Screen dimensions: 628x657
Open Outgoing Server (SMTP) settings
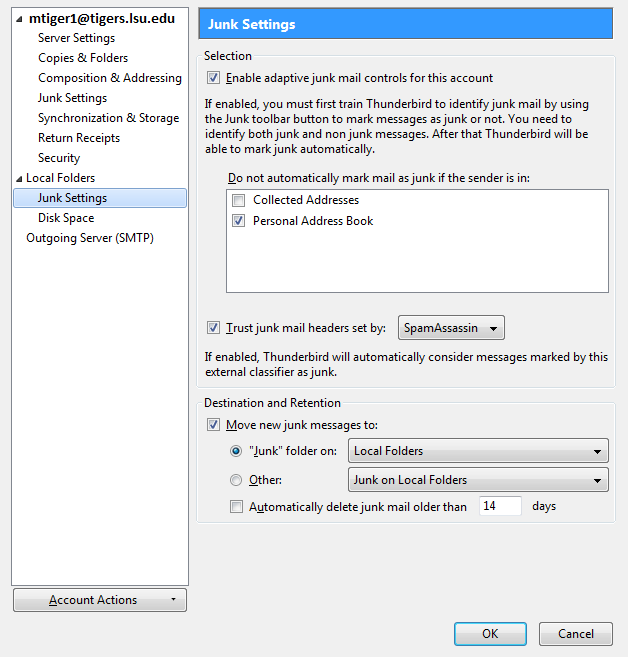(x=90, y=238)
